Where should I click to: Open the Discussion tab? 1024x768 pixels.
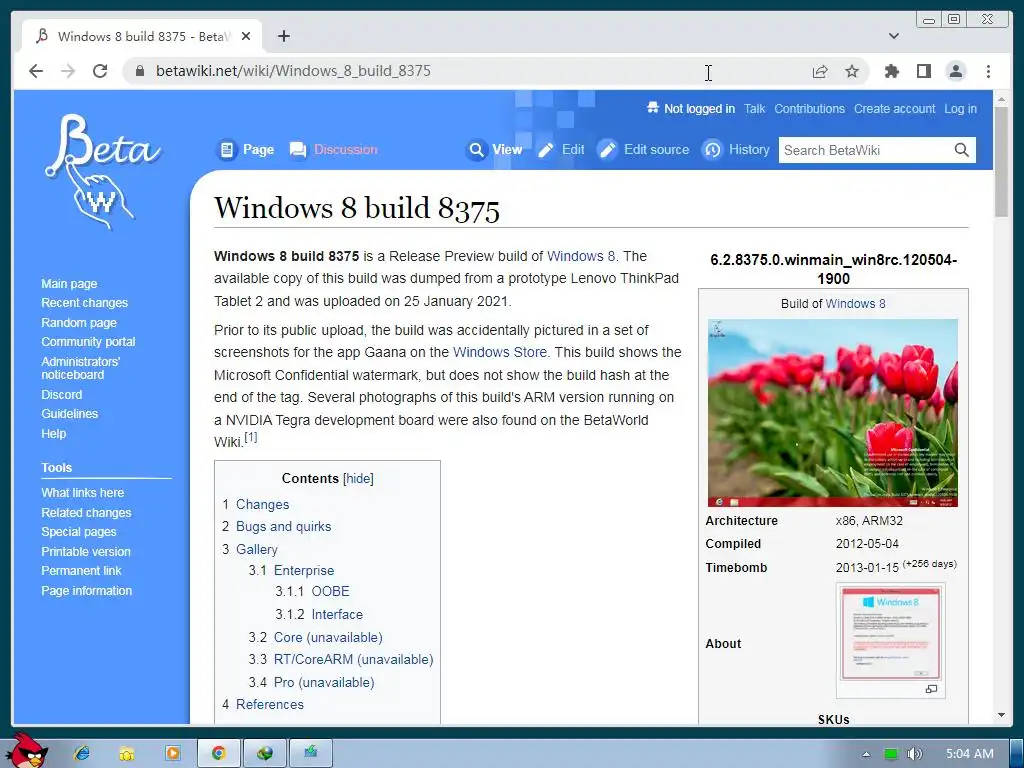pos(333,150)
